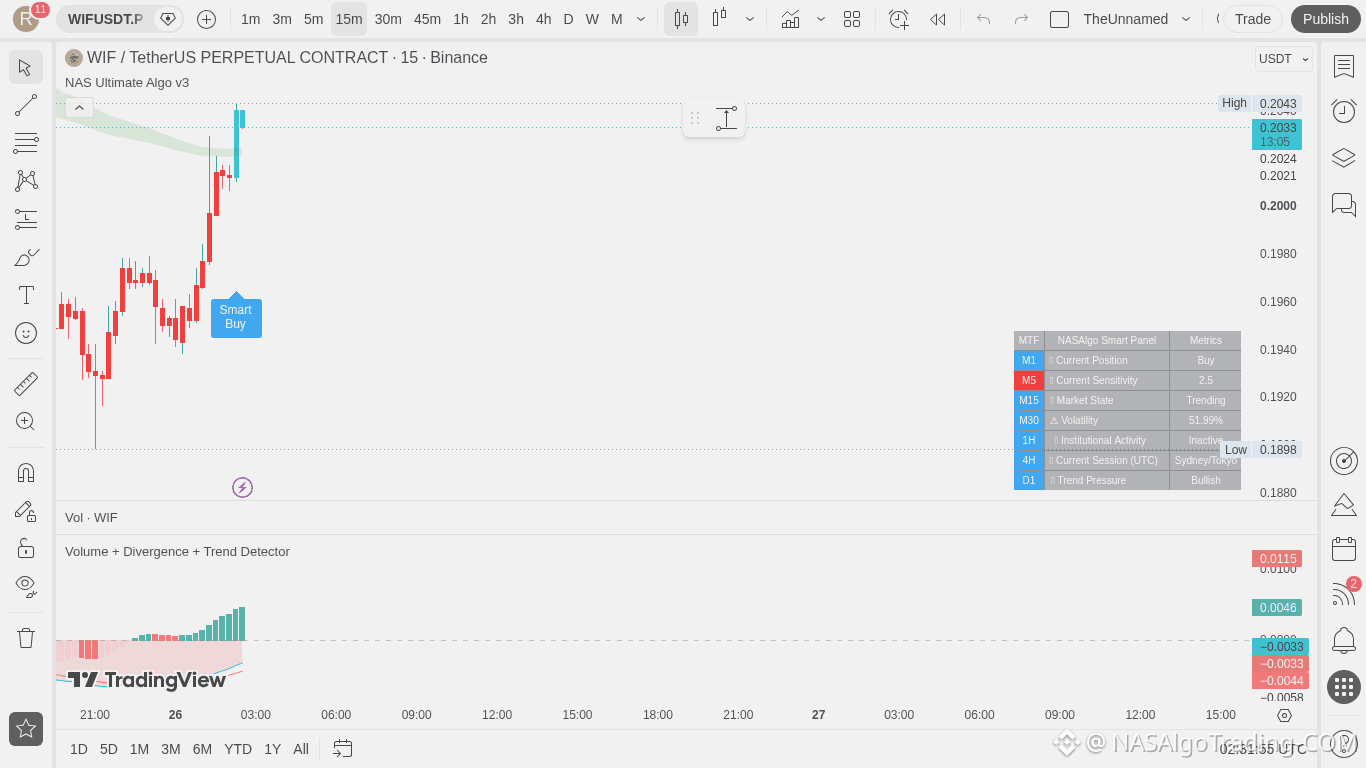Collapse the indicator legend chevron
This screenshot has width=1366, height=768.
point(79,107)
